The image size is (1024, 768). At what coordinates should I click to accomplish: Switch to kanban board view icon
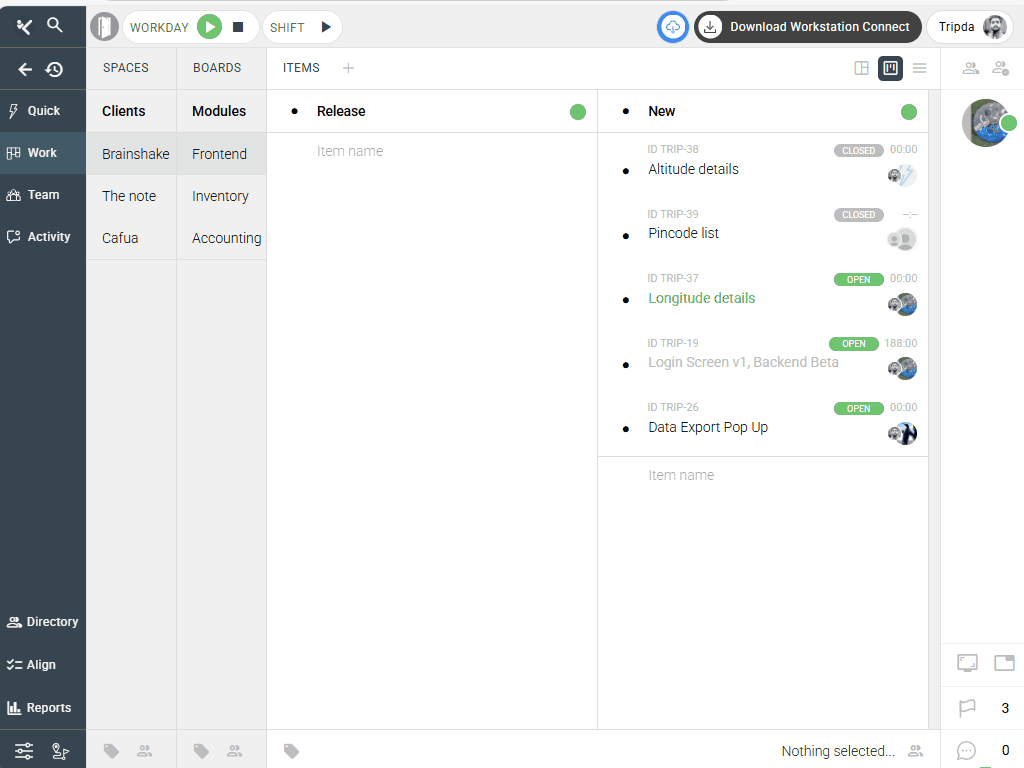[x=890, y=68]
